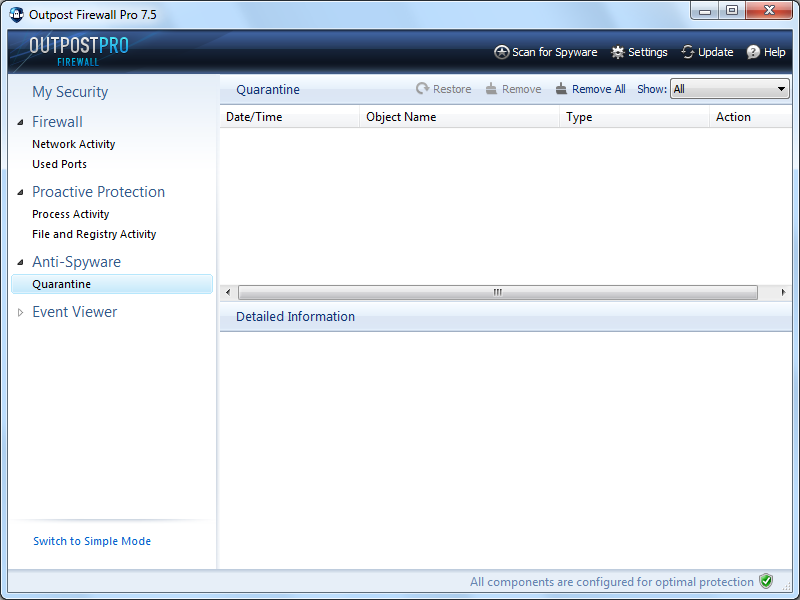800x600 pixels.
Task: Open the My Security overview
Action: (70, 92)
